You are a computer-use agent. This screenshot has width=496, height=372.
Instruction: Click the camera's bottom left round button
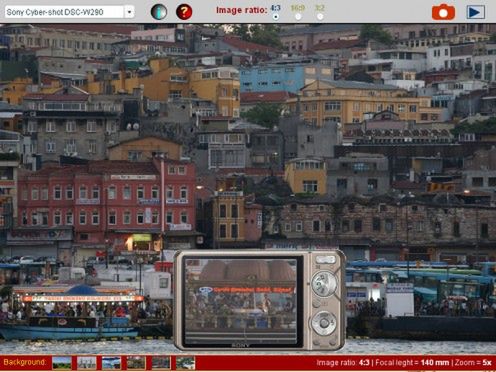point(316,342)
